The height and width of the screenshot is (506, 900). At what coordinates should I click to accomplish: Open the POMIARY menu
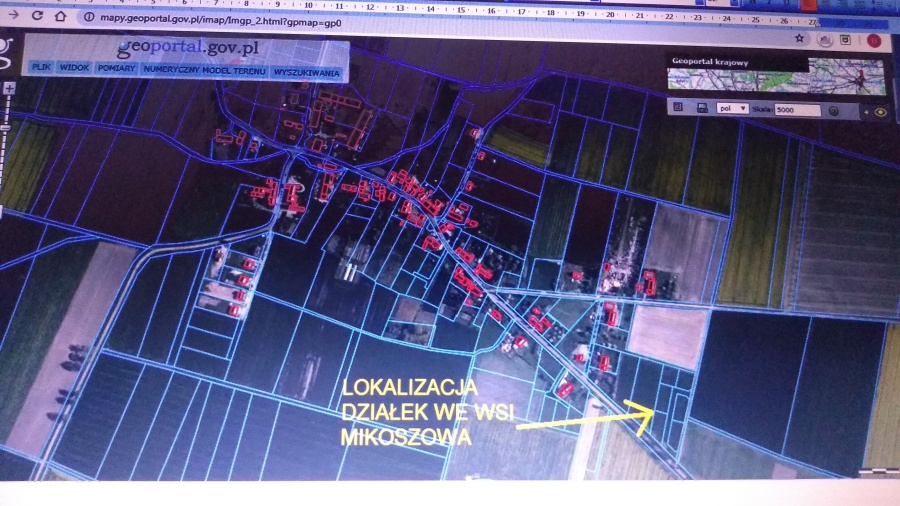[117, 68]
